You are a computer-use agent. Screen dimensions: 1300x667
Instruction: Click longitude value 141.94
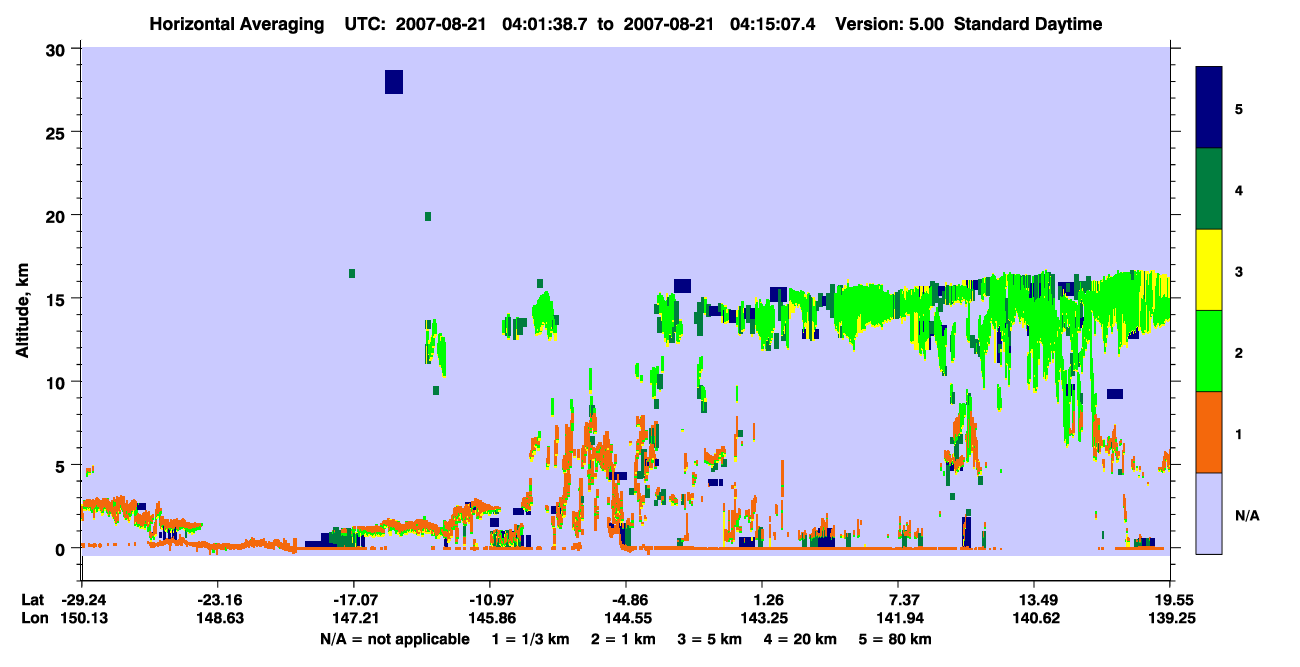(x=898, y=618)
